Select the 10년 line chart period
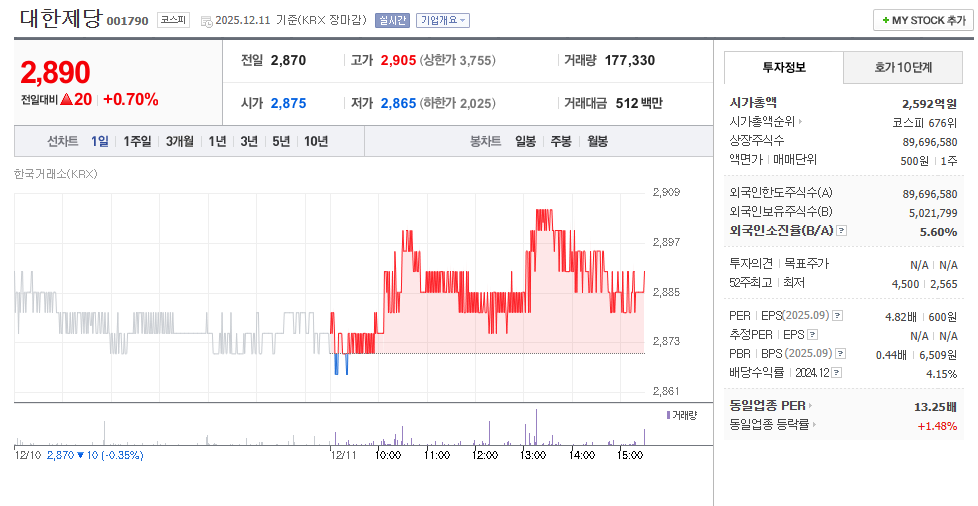This screenshot has width=978, height=506. (316, 142)
